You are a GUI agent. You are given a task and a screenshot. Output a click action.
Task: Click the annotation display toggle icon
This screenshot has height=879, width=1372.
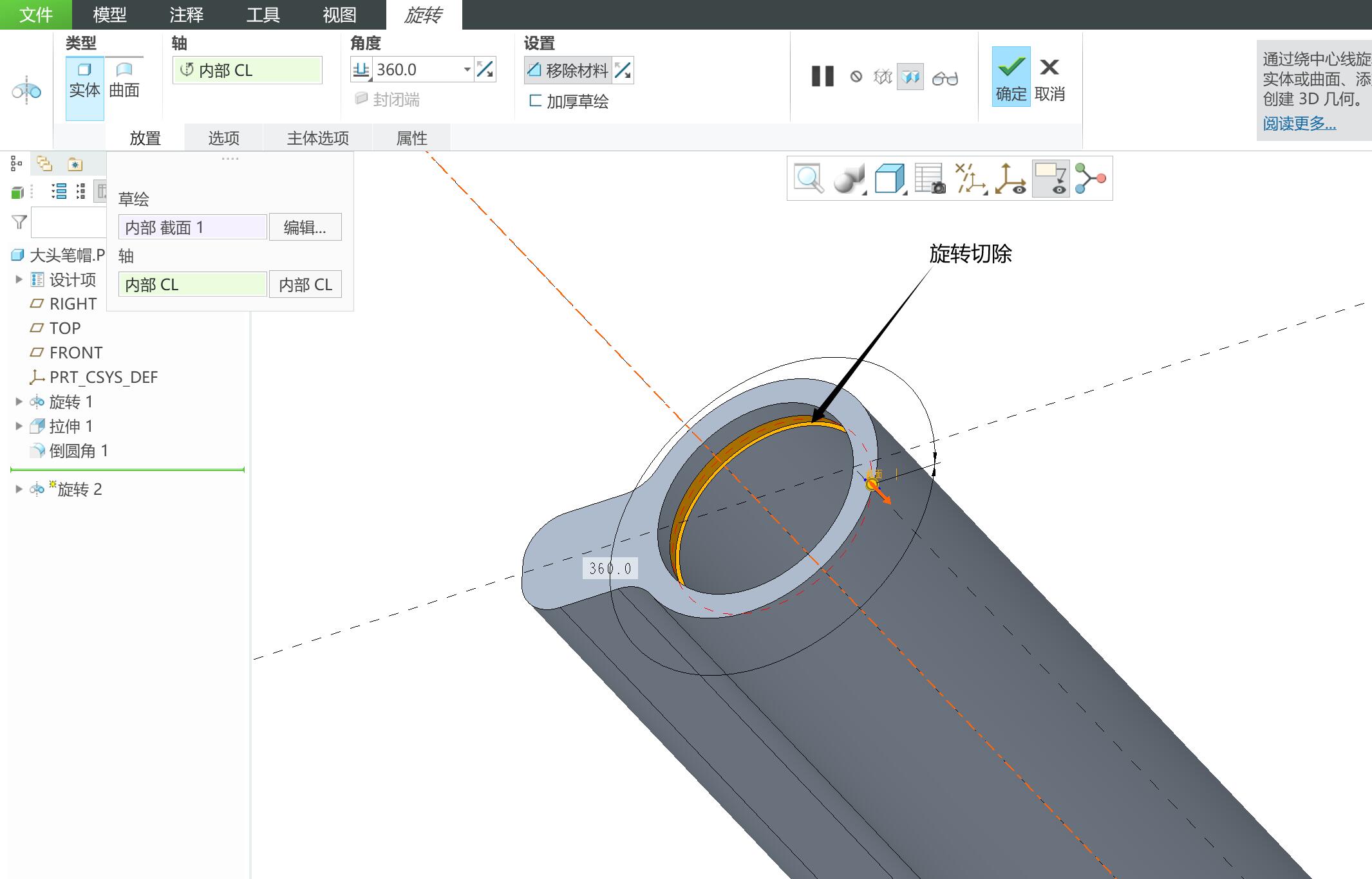pyautogui.click(x=1051, y=178)
